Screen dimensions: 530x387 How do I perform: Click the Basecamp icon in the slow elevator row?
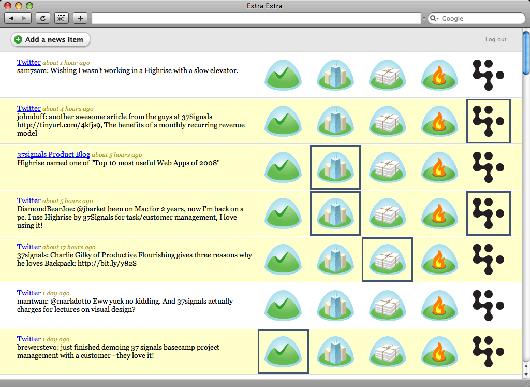[283, 75]
